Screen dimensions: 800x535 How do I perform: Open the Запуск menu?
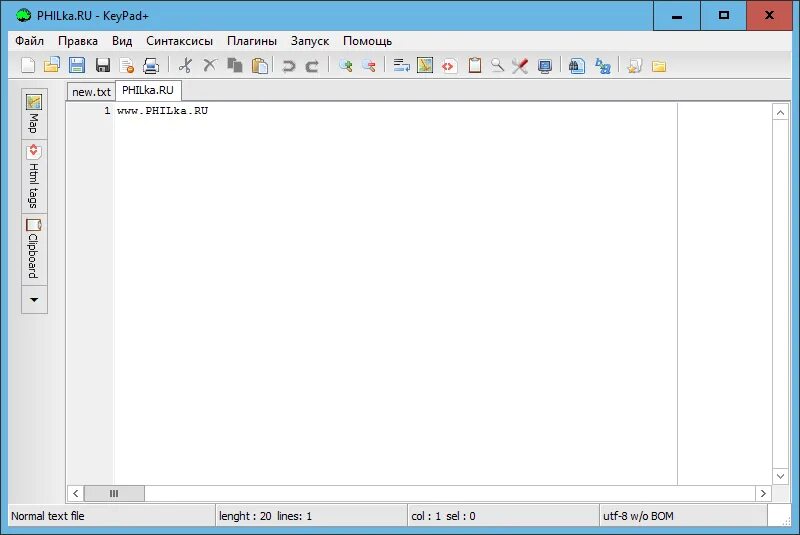pyautogui.click(x=310, y=41)
